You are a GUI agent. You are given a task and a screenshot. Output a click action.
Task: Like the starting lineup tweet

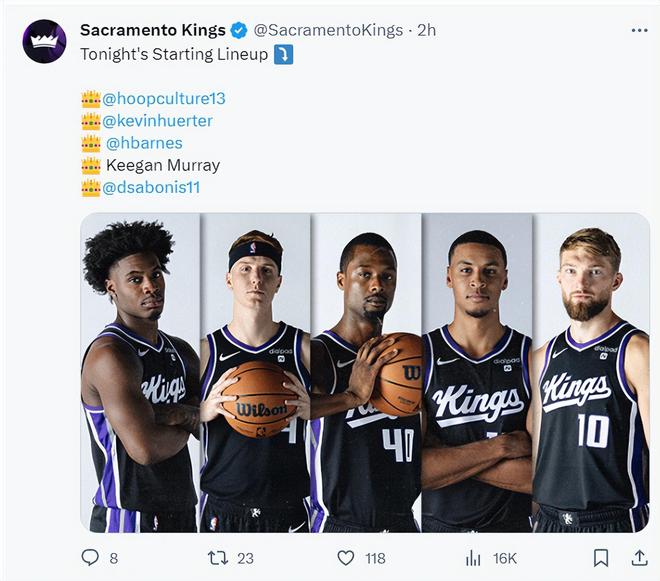click(346, 558)
